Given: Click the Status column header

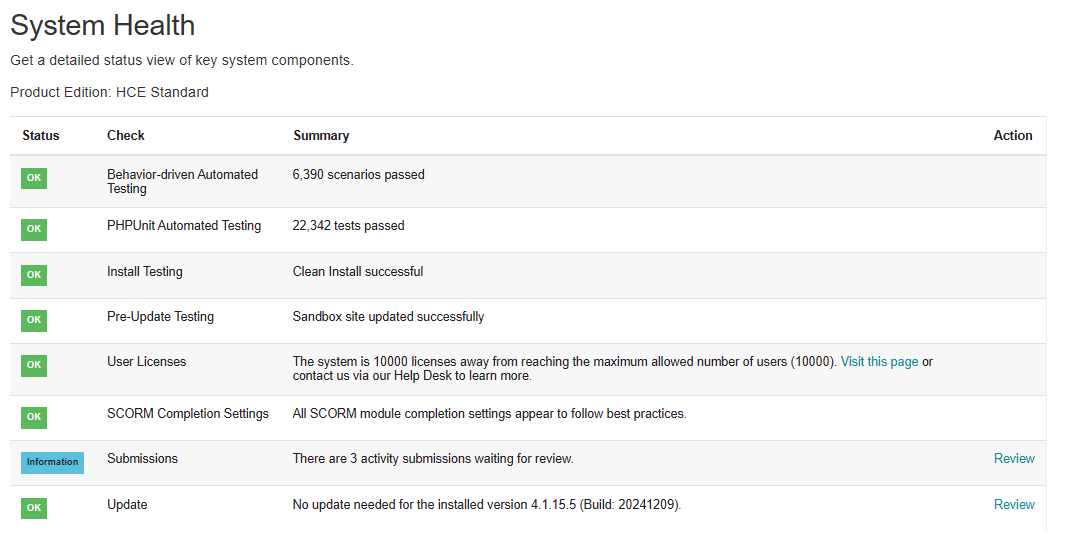Looking at the screenshot, I should (41, 136).
